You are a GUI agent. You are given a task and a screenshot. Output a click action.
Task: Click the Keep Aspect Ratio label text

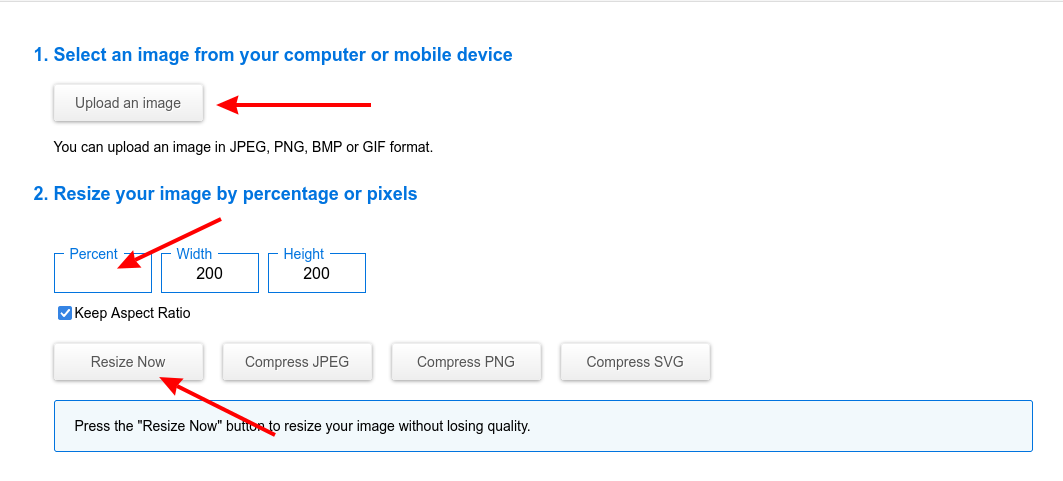point(132,313)
